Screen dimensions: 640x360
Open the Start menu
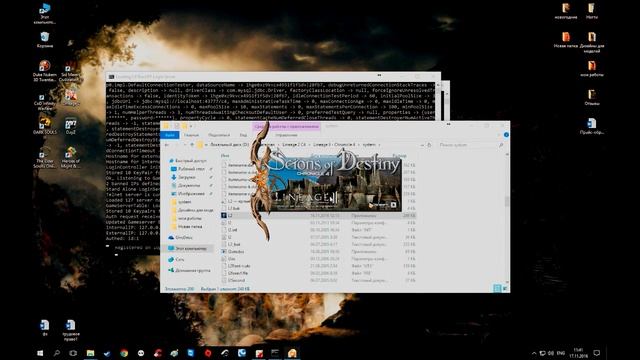(x=40, y=353)
